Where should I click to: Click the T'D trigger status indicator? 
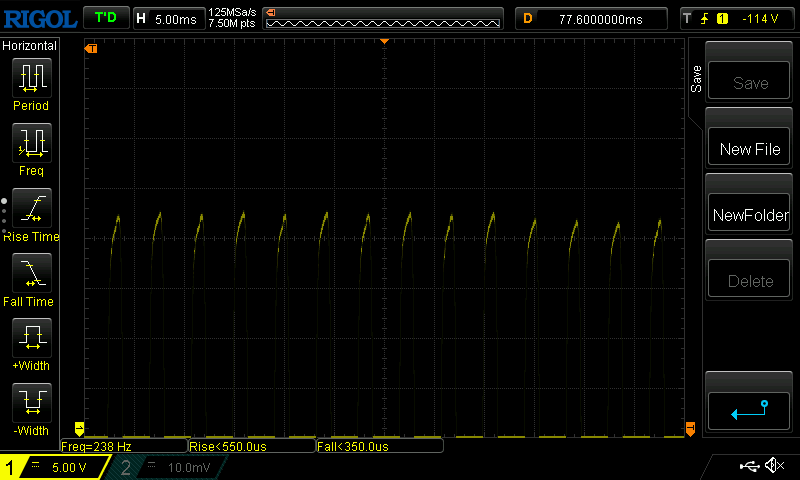tap(106, 18)
